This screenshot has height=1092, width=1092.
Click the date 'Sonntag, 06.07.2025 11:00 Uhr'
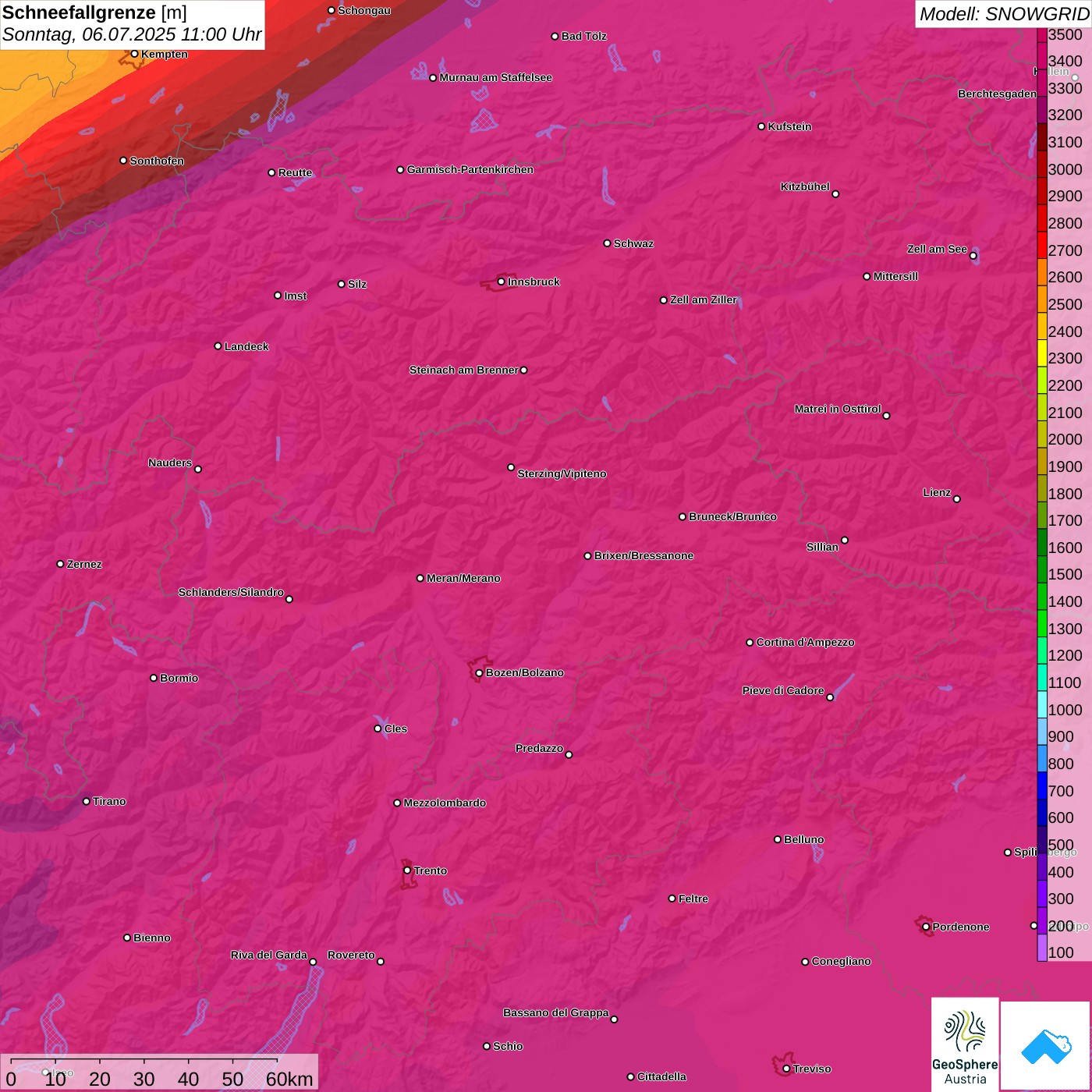pyautogui.click(x=132, y=34)
